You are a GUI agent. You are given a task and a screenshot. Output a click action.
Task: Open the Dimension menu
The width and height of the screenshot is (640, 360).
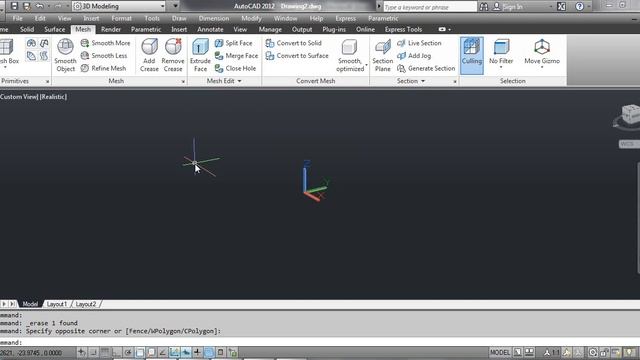pyautogui.click(x=214, y=18)
